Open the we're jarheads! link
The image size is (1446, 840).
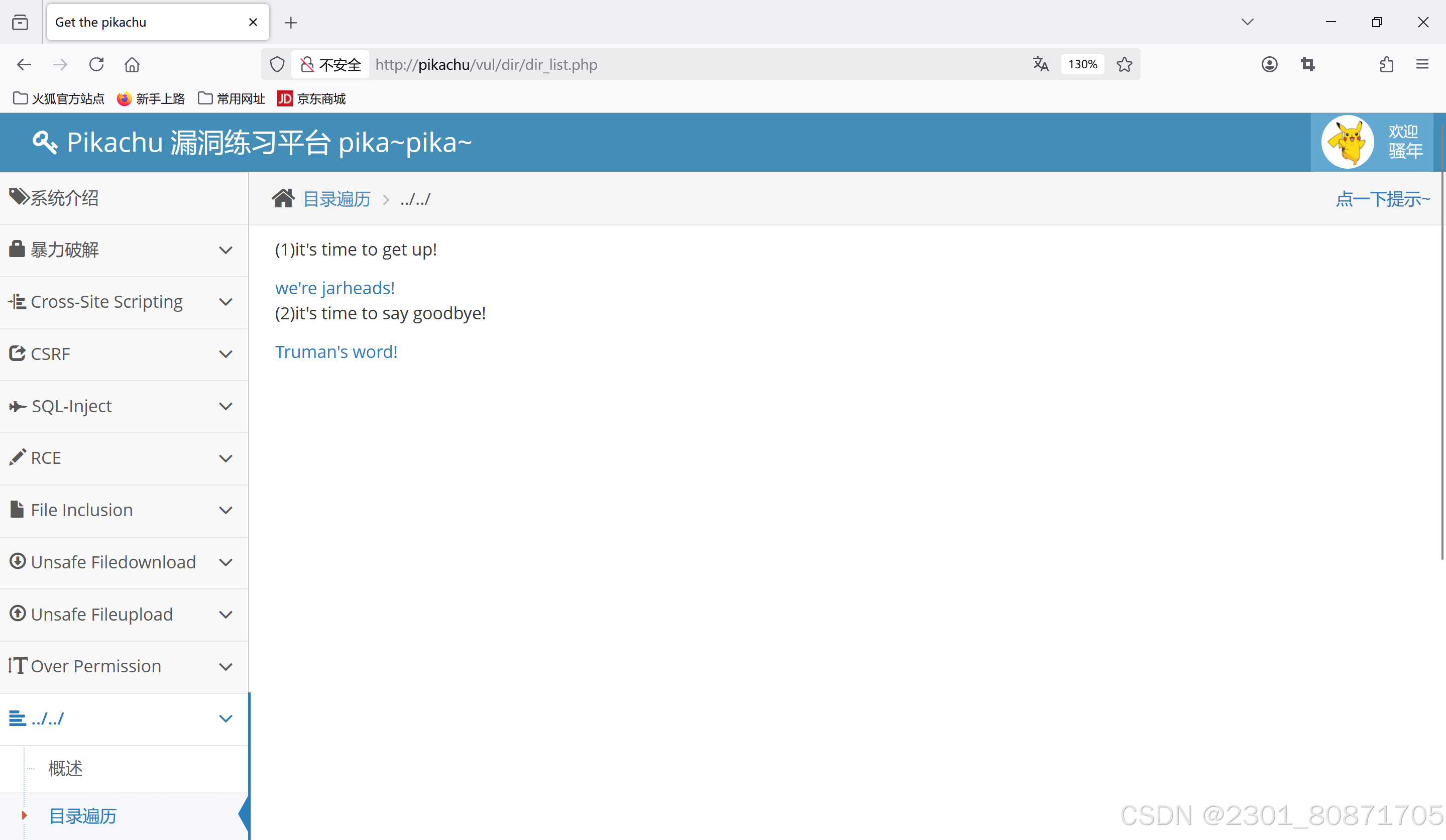[x=335, y=288]
